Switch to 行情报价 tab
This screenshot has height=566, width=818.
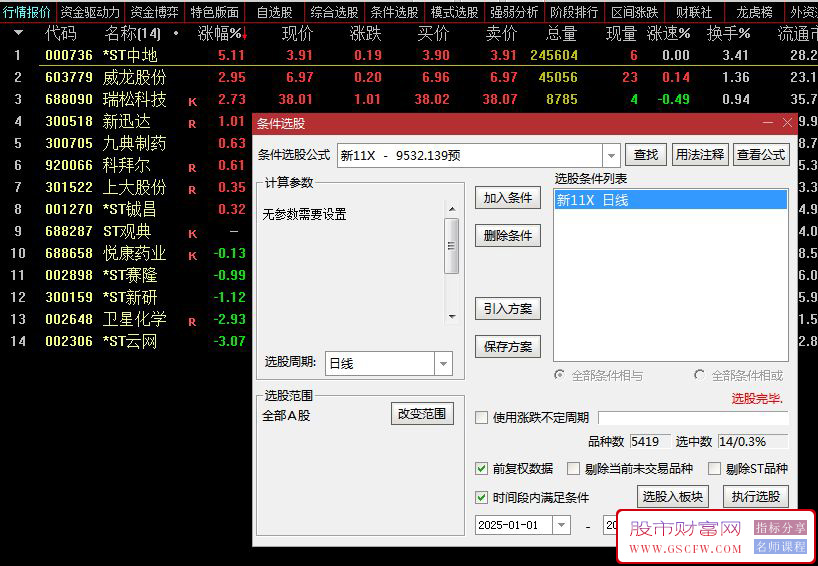tap(27, 11)
